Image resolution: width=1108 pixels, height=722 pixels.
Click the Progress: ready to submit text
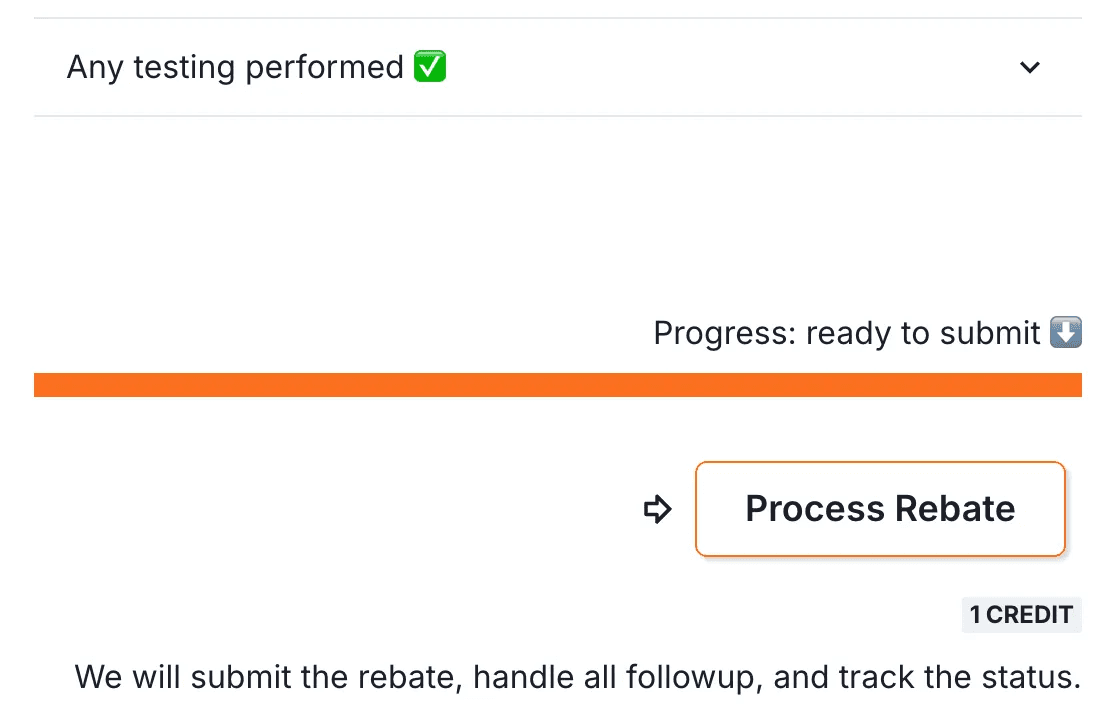click(x=846, y=333)
